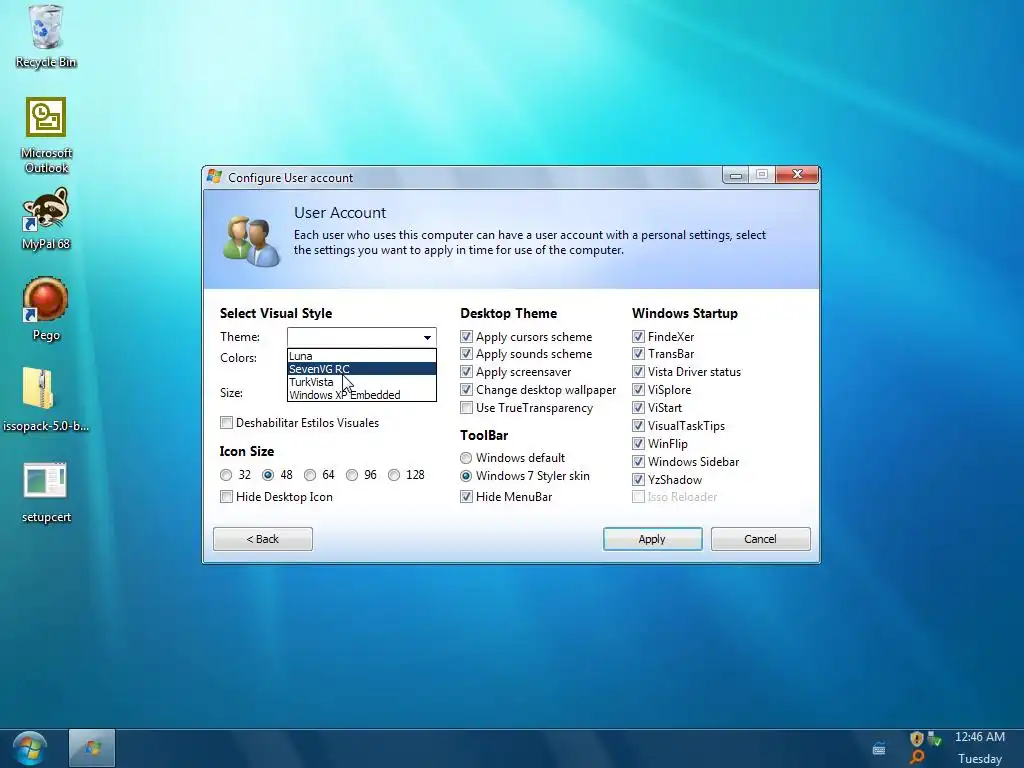Choose SevenVG RC theme
Viewport: 1024px width, 768px height.
[x=362, y=369]
